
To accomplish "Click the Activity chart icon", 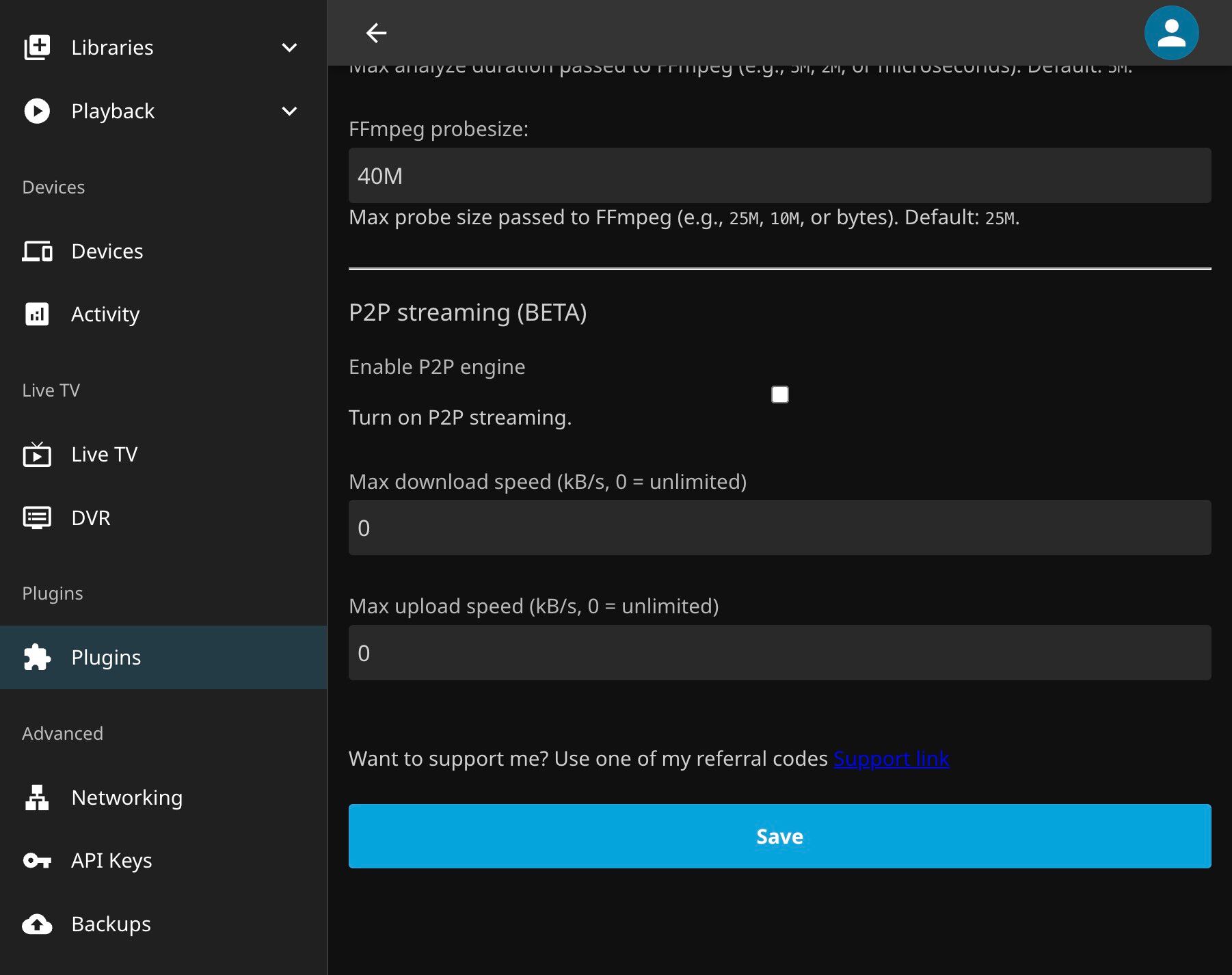I will tap(37, 314).
